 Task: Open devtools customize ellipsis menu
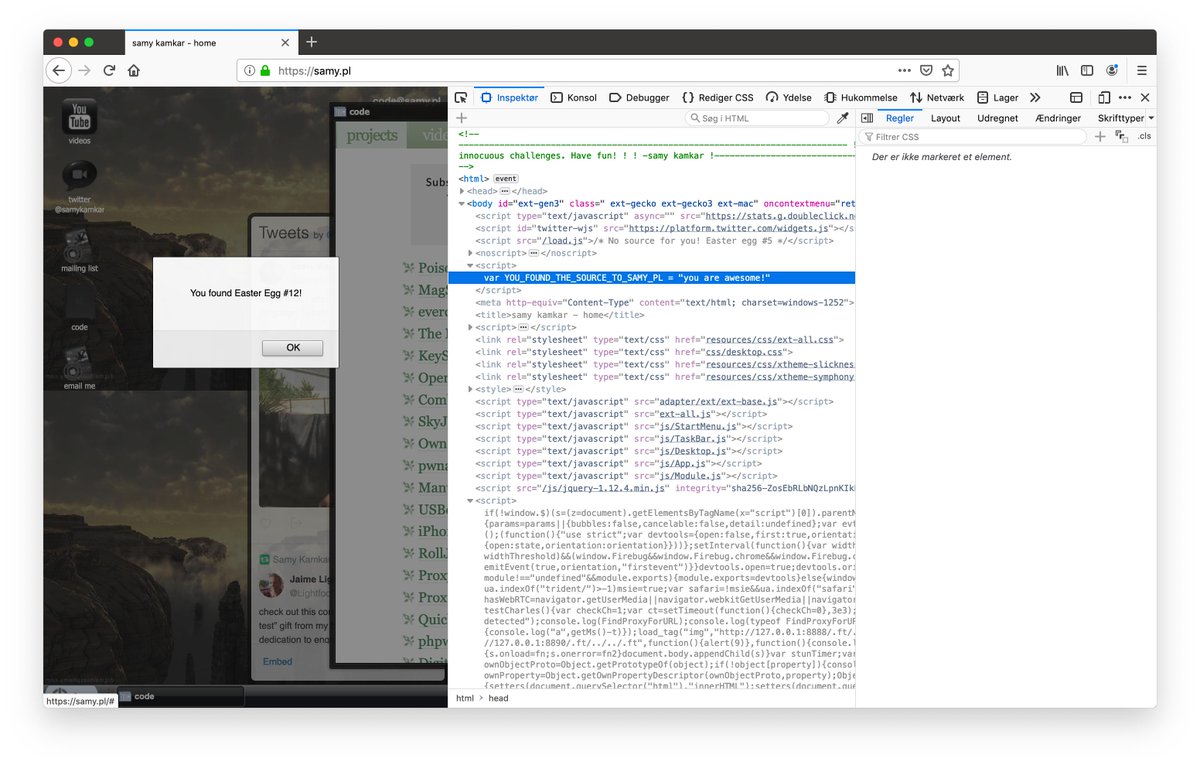point(1125,98)
